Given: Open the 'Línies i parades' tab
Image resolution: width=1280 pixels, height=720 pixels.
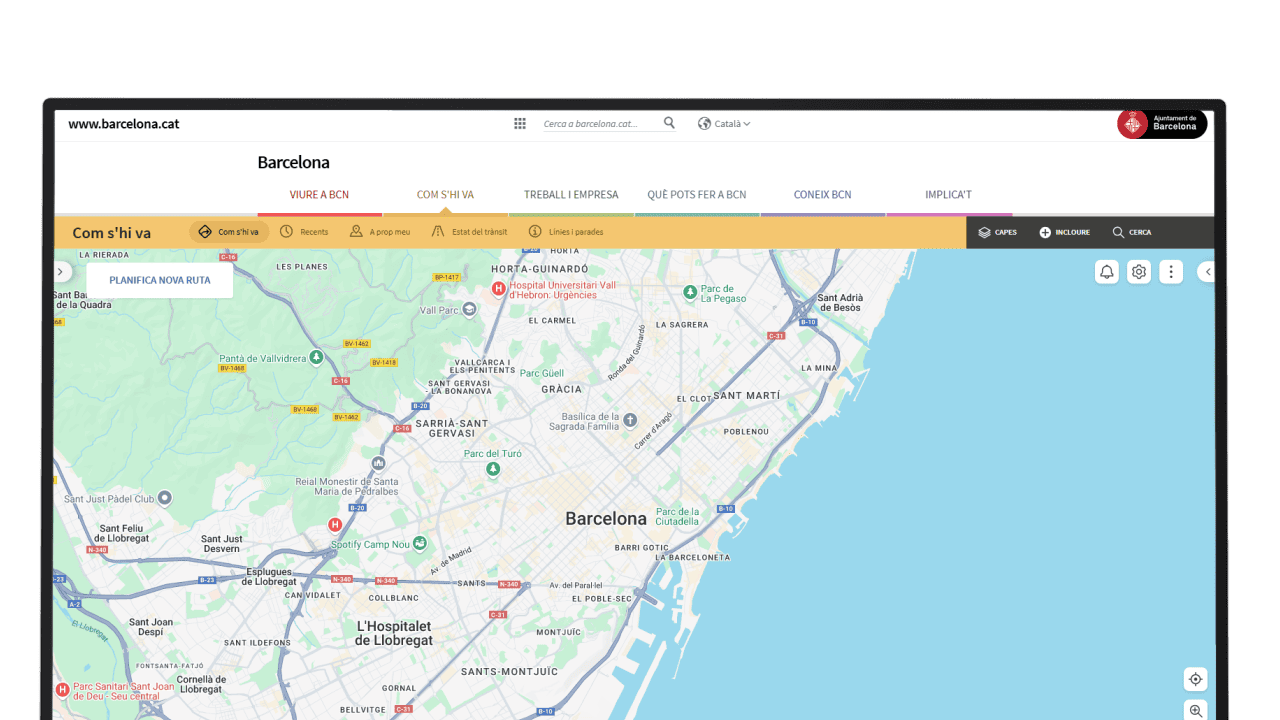Looking at the screenshot, I should pyautogui.click(x=566, y=232).
